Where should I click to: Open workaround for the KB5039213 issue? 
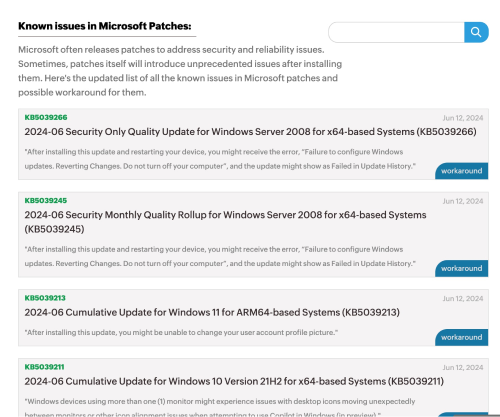462,337
